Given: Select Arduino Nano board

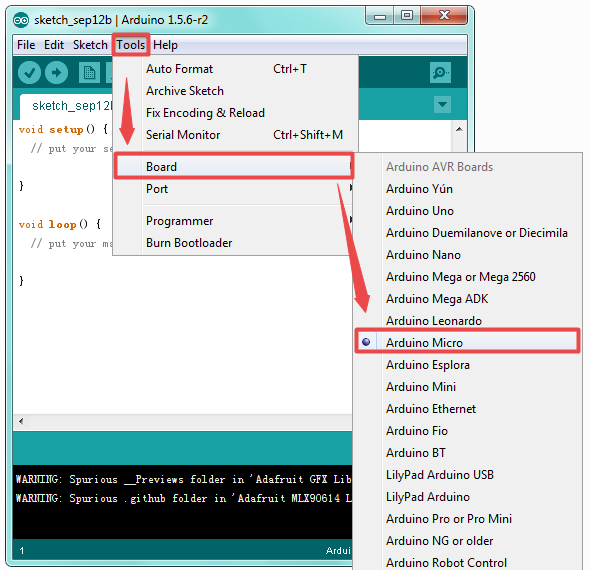Looking at the screenshot, I should (467, 254).
